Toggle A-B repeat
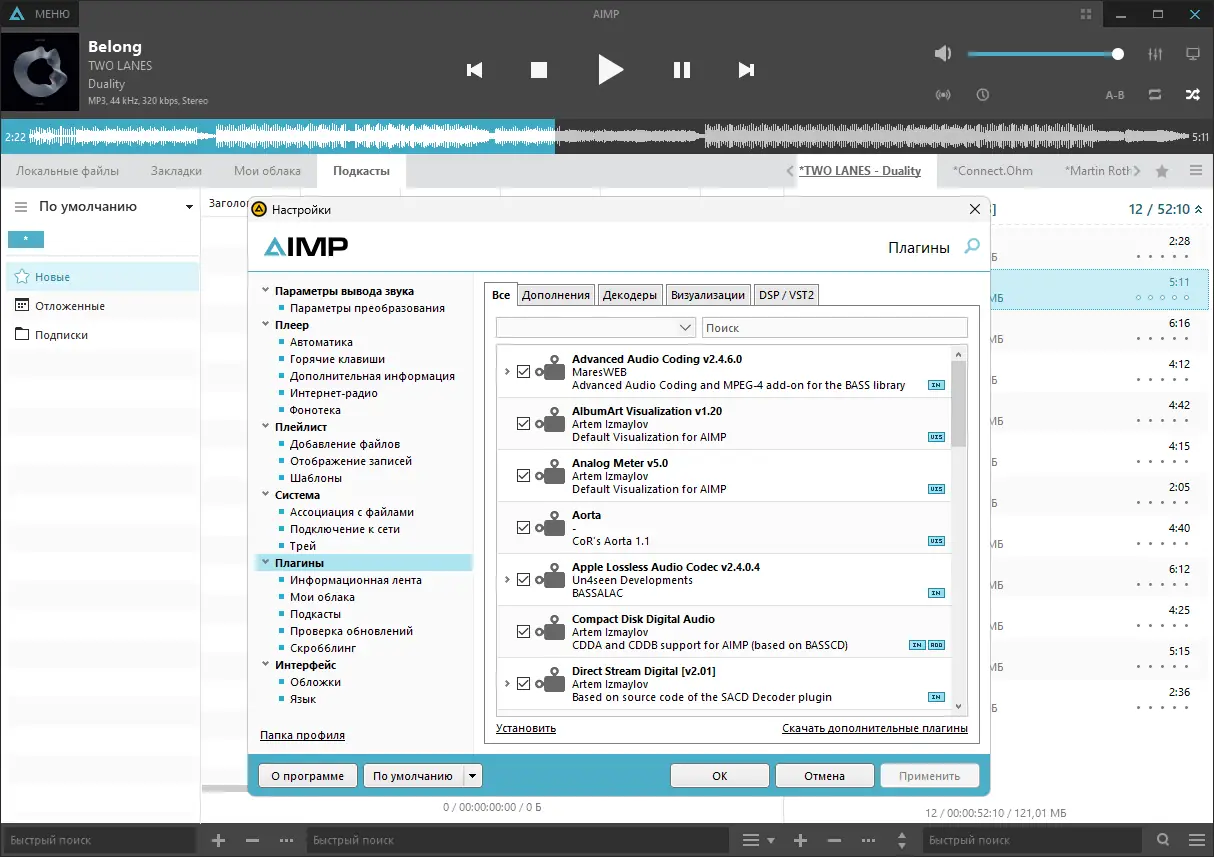Viewport: 1214px width, 857px height. coord(1115,95)
